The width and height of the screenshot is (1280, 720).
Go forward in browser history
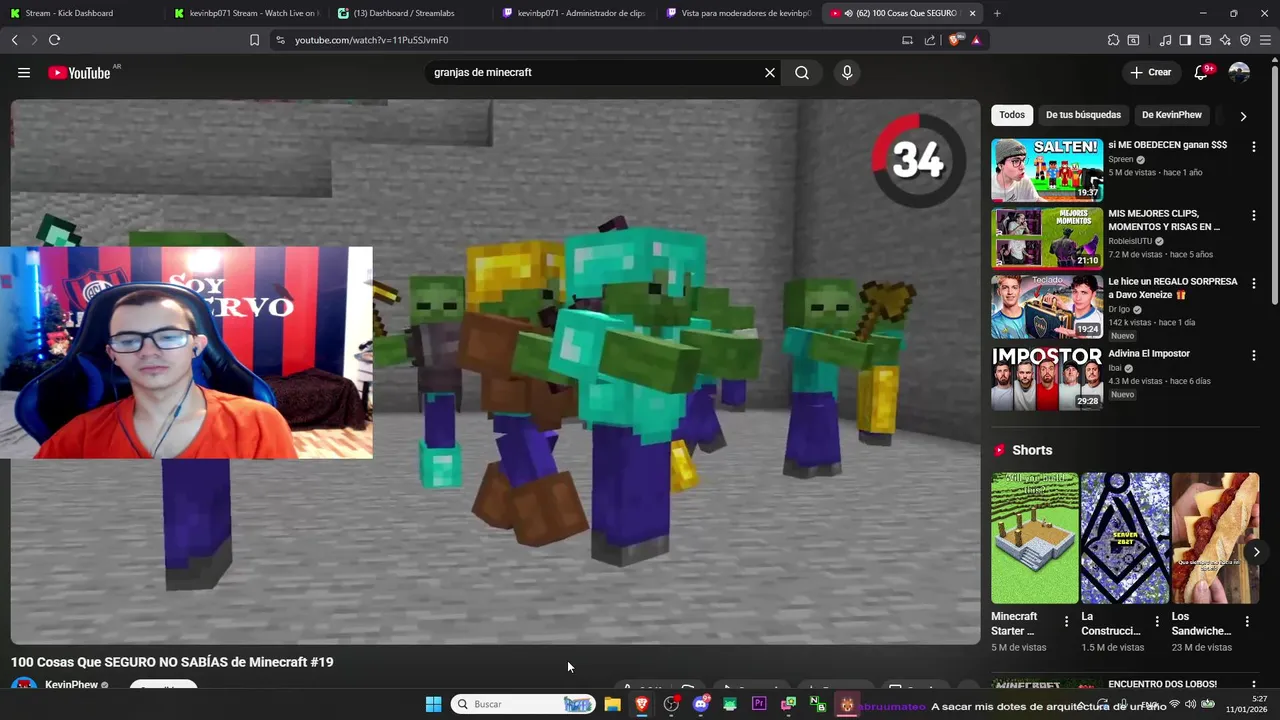(34, 40)
